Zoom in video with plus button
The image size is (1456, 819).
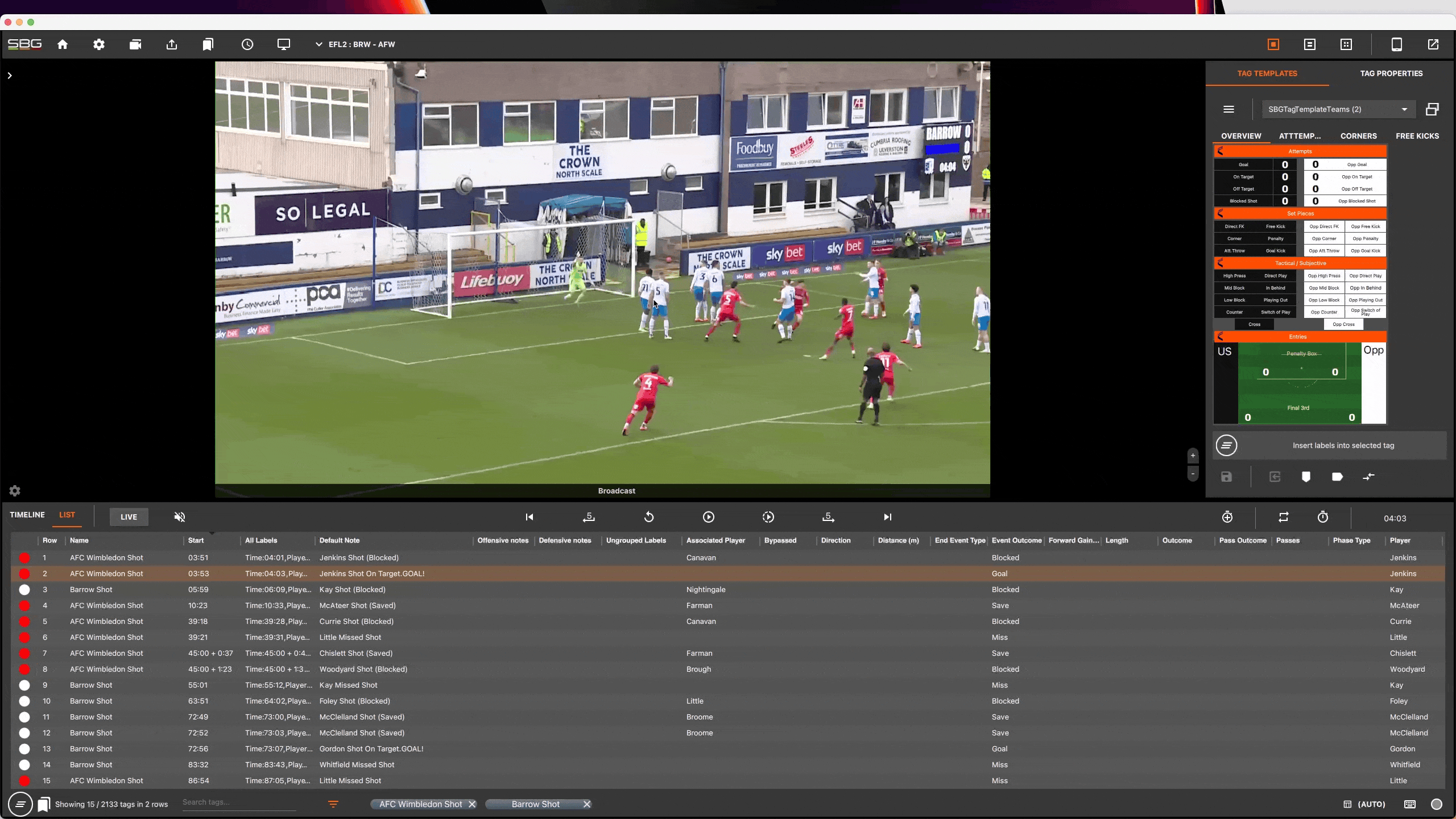pyautogui.click(x=1193, y=456)
